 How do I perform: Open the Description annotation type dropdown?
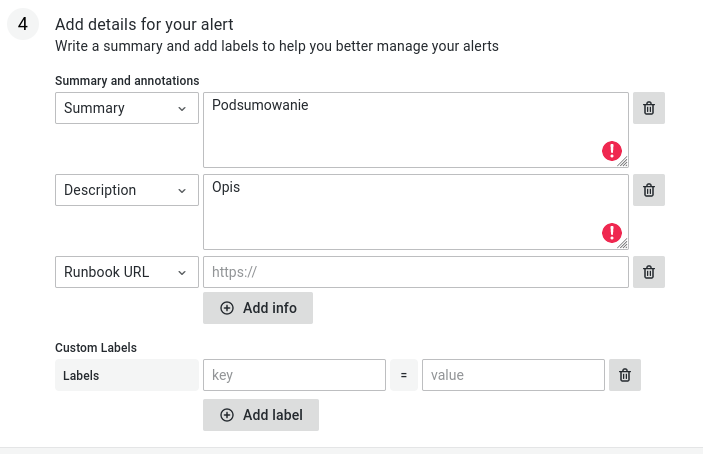coord(127,190)
